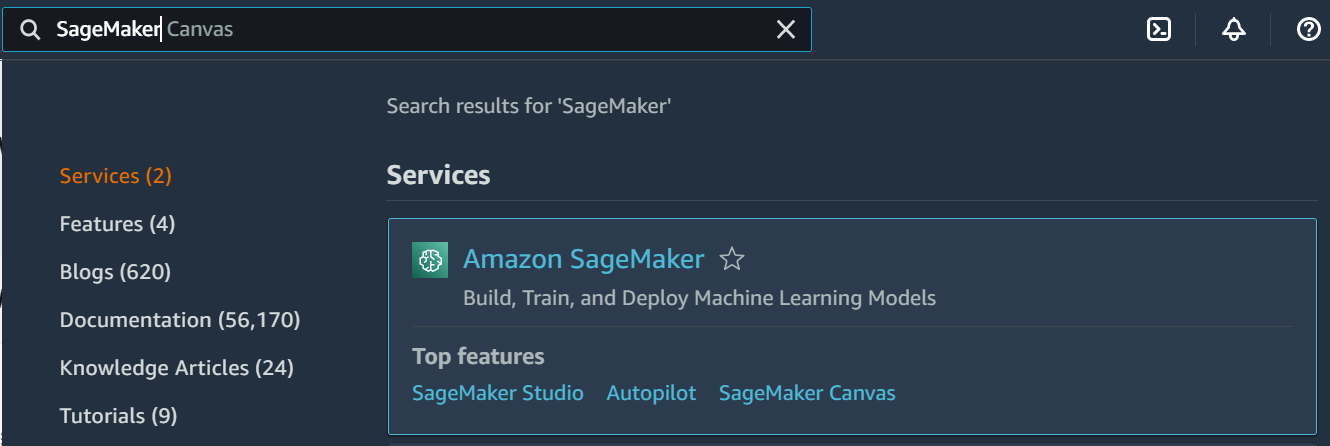The image size is (1330, 446).
Task: Favorite Amazon SageMaker with the star
Action: [732, 260]
